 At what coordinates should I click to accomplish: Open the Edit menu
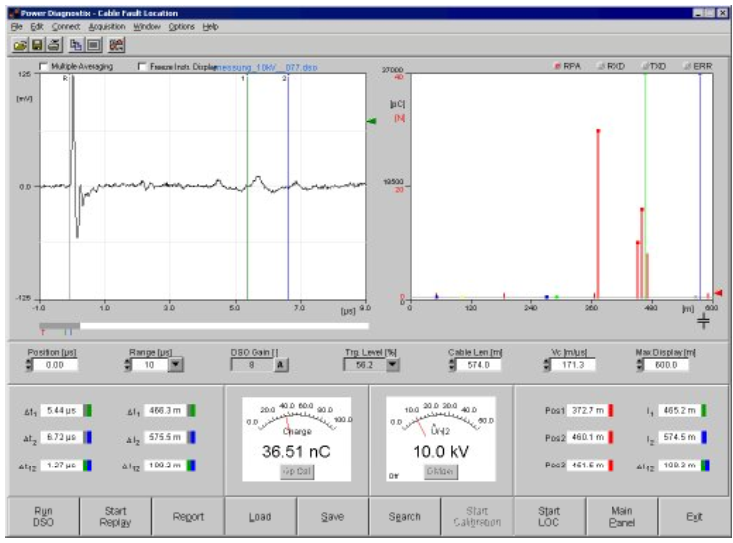coord(37,27)
